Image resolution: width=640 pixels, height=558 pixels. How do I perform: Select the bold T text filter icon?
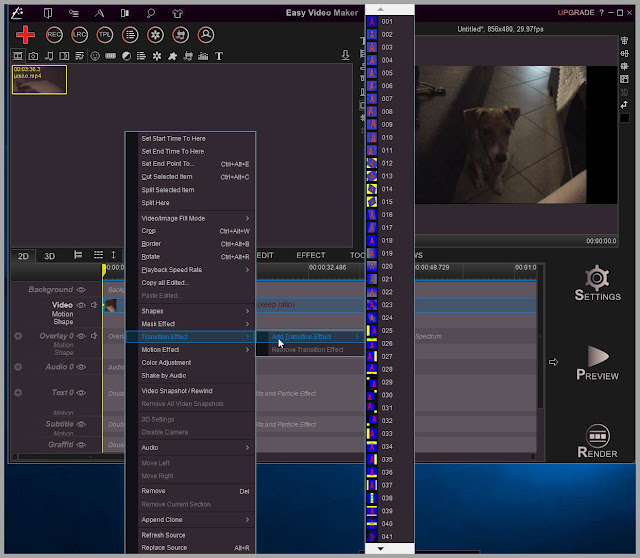(219, 56)
